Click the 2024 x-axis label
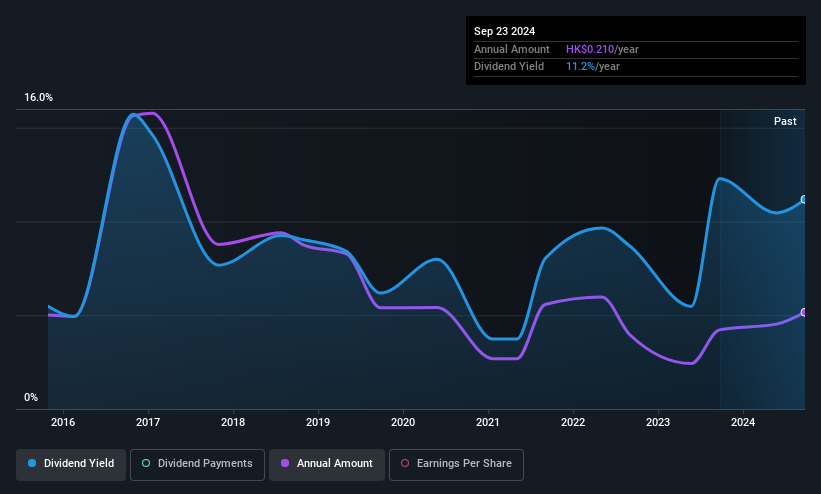 pyautogui.click(x=743, y=422)
